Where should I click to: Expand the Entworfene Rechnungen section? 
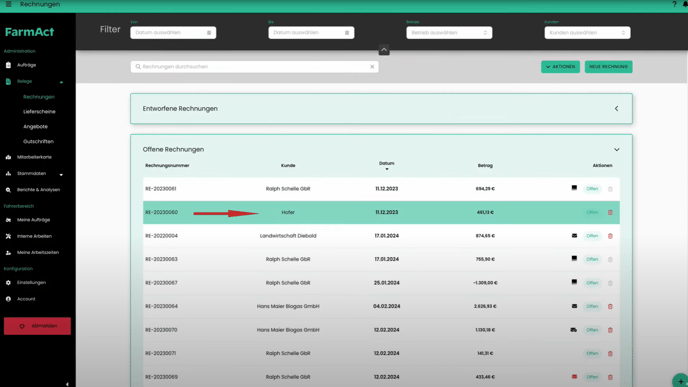(616, 108)
